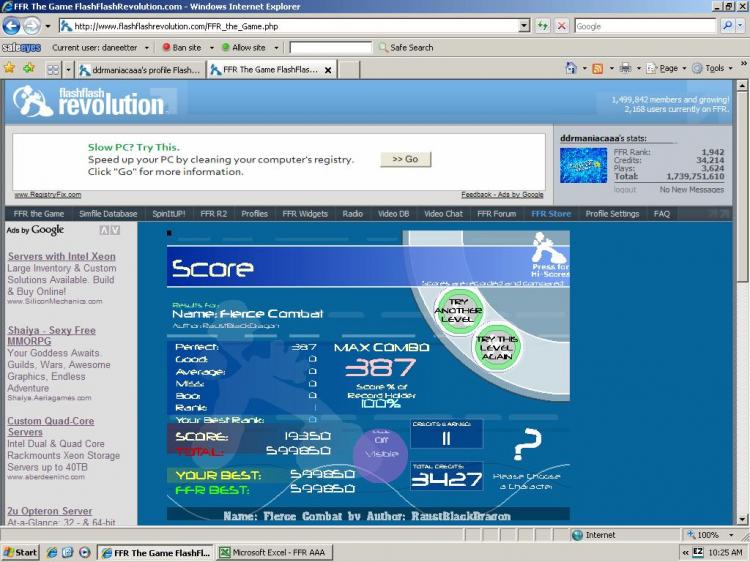
Task: Click the Internet zone status icon
Action: pyautogui.click(x=577, y=535)
